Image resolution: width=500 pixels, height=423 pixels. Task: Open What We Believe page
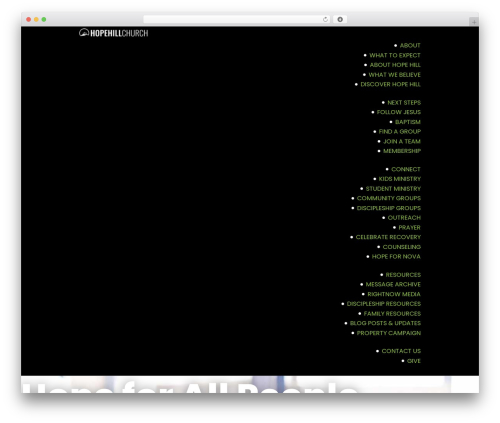394,74
